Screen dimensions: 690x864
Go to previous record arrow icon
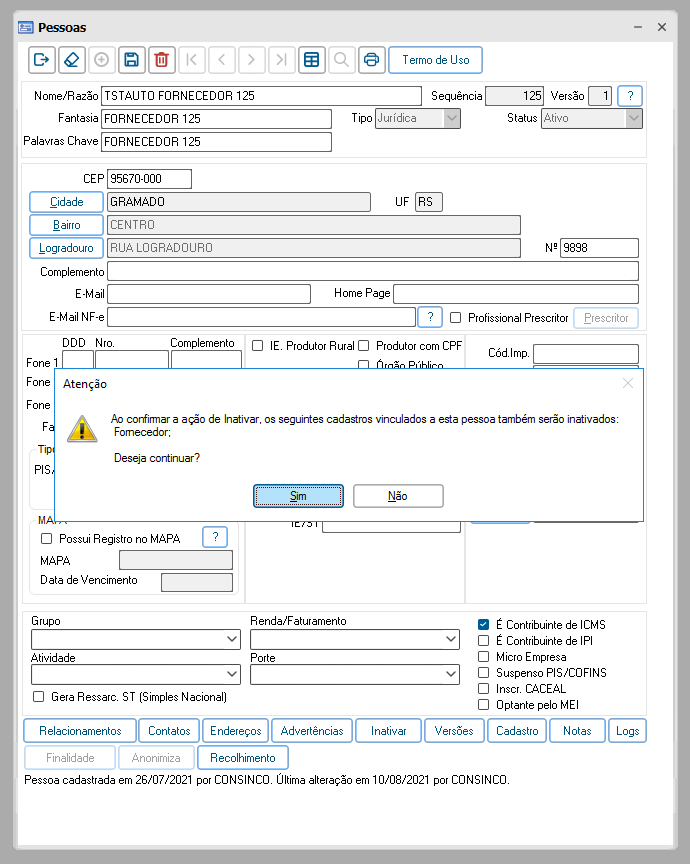222,60
